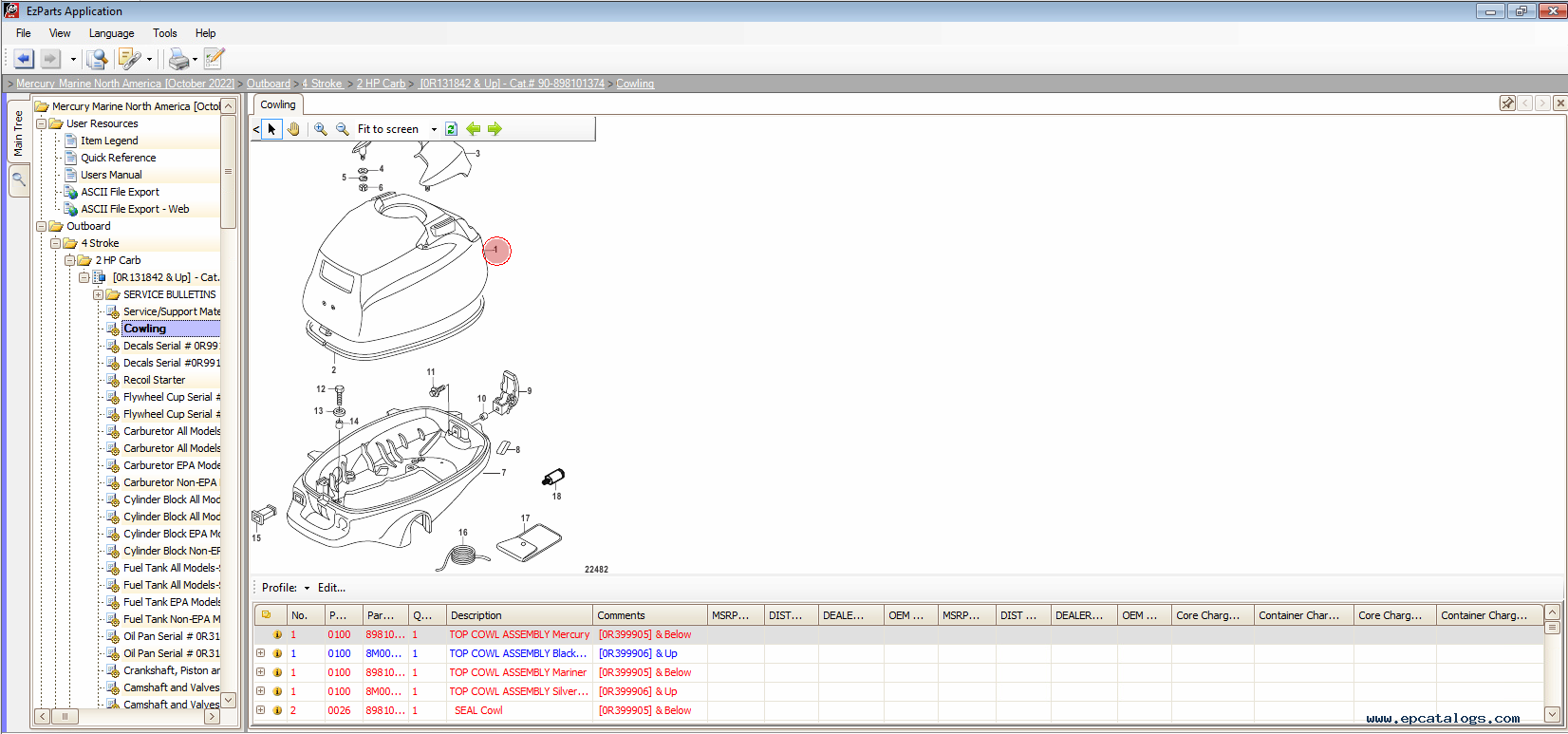Click the Cowling breadcrumb link
The height and width of the screenshot is (734, 1568).
click(635, 84)
